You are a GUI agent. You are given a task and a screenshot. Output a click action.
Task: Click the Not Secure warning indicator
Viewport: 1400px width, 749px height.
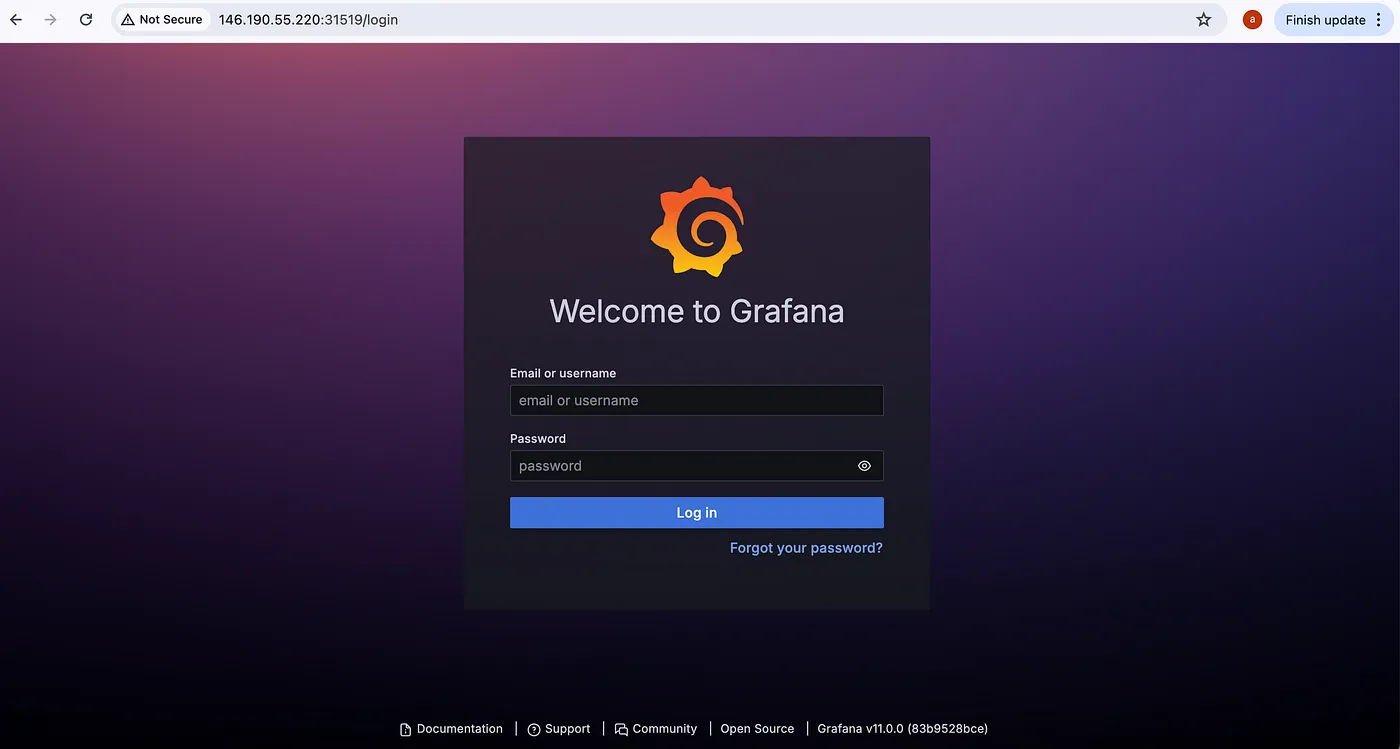[x=161, y=20]
